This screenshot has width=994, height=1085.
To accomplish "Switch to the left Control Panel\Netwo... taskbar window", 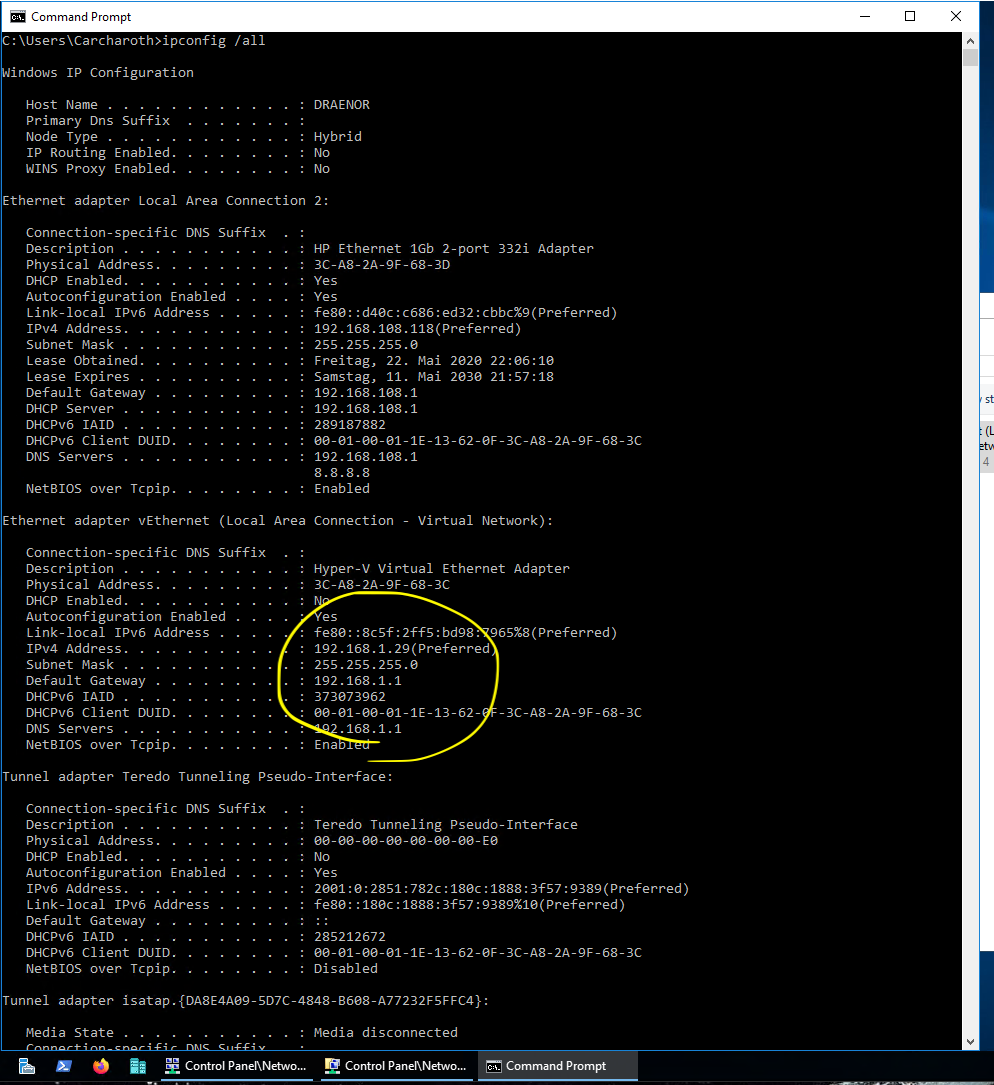I will [x=236, y=1066].
